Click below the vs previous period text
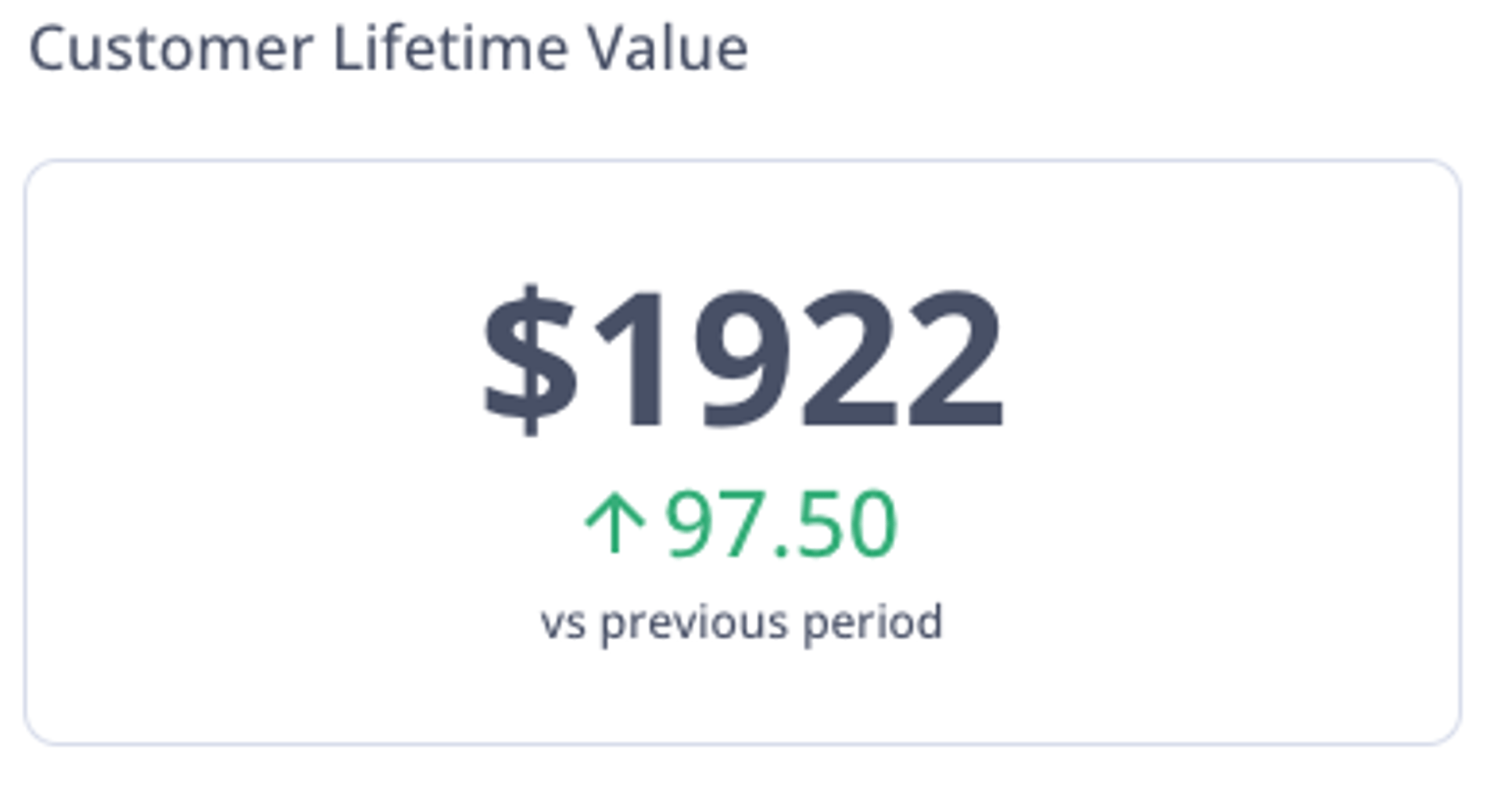This screenshot has width=1501, height=812. (x=743, y=688)
